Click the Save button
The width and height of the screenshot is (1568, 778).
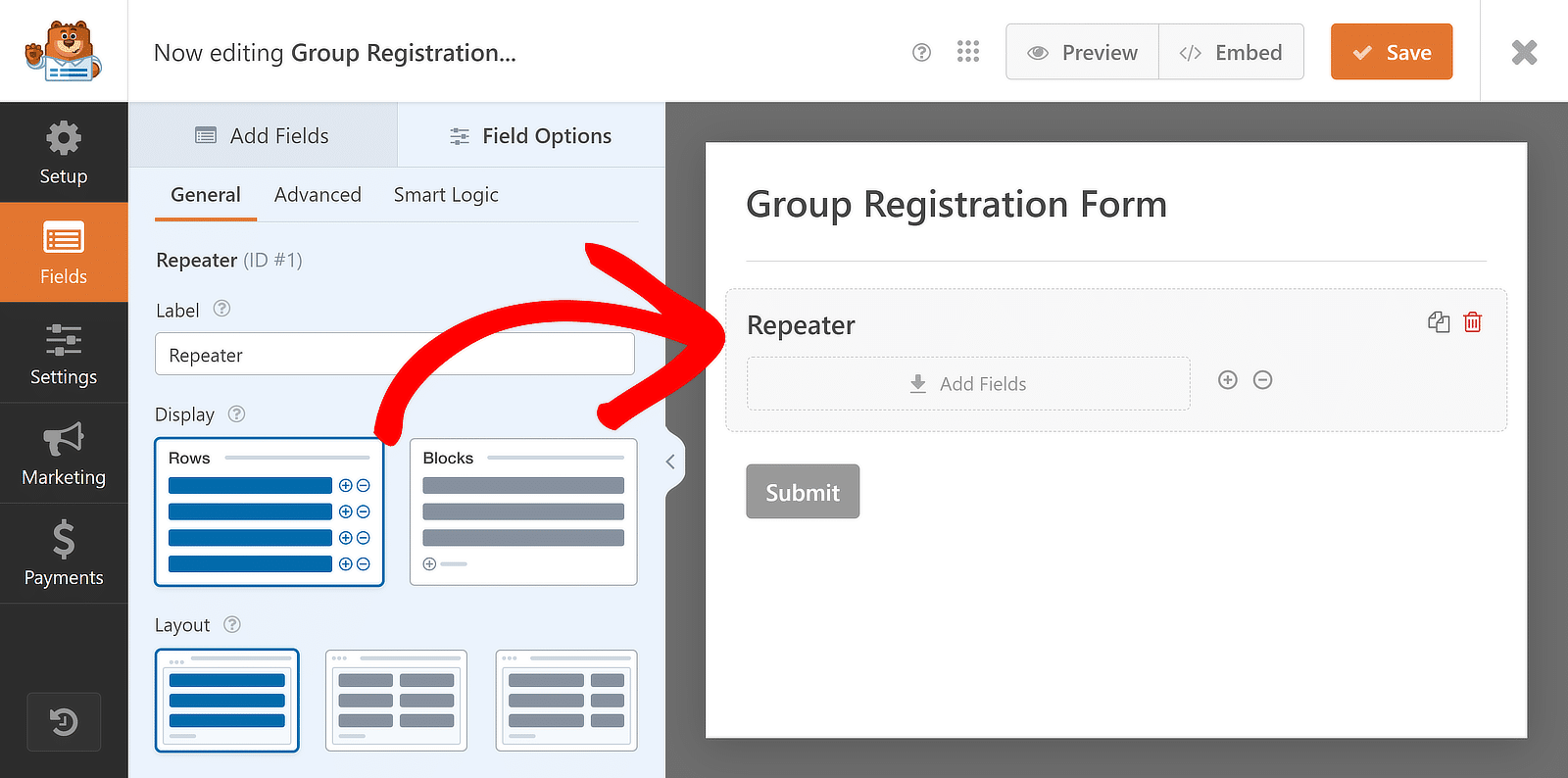[x=1392, y=52]
